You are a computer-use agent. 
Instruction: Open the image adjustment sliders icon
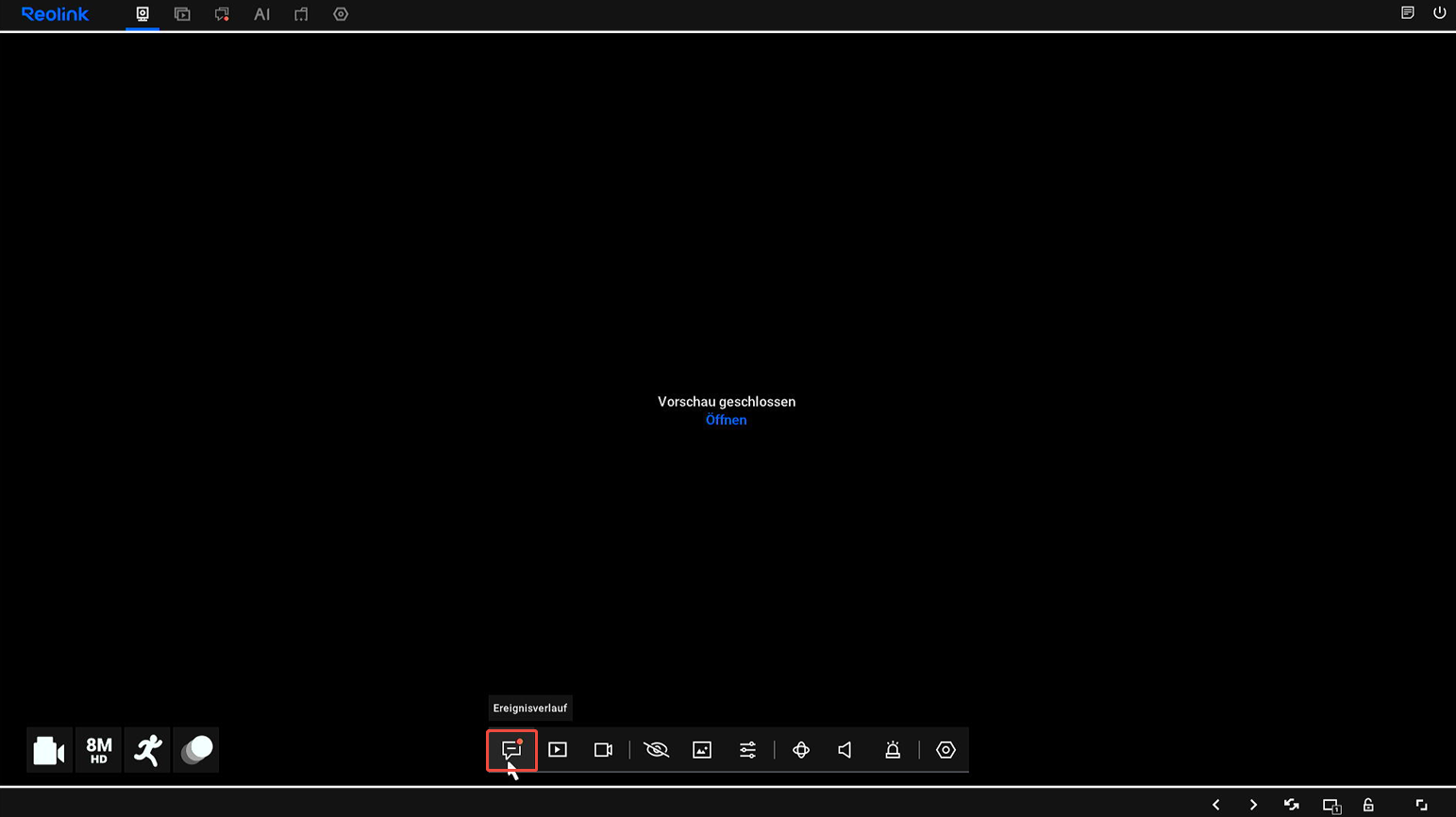747,750
